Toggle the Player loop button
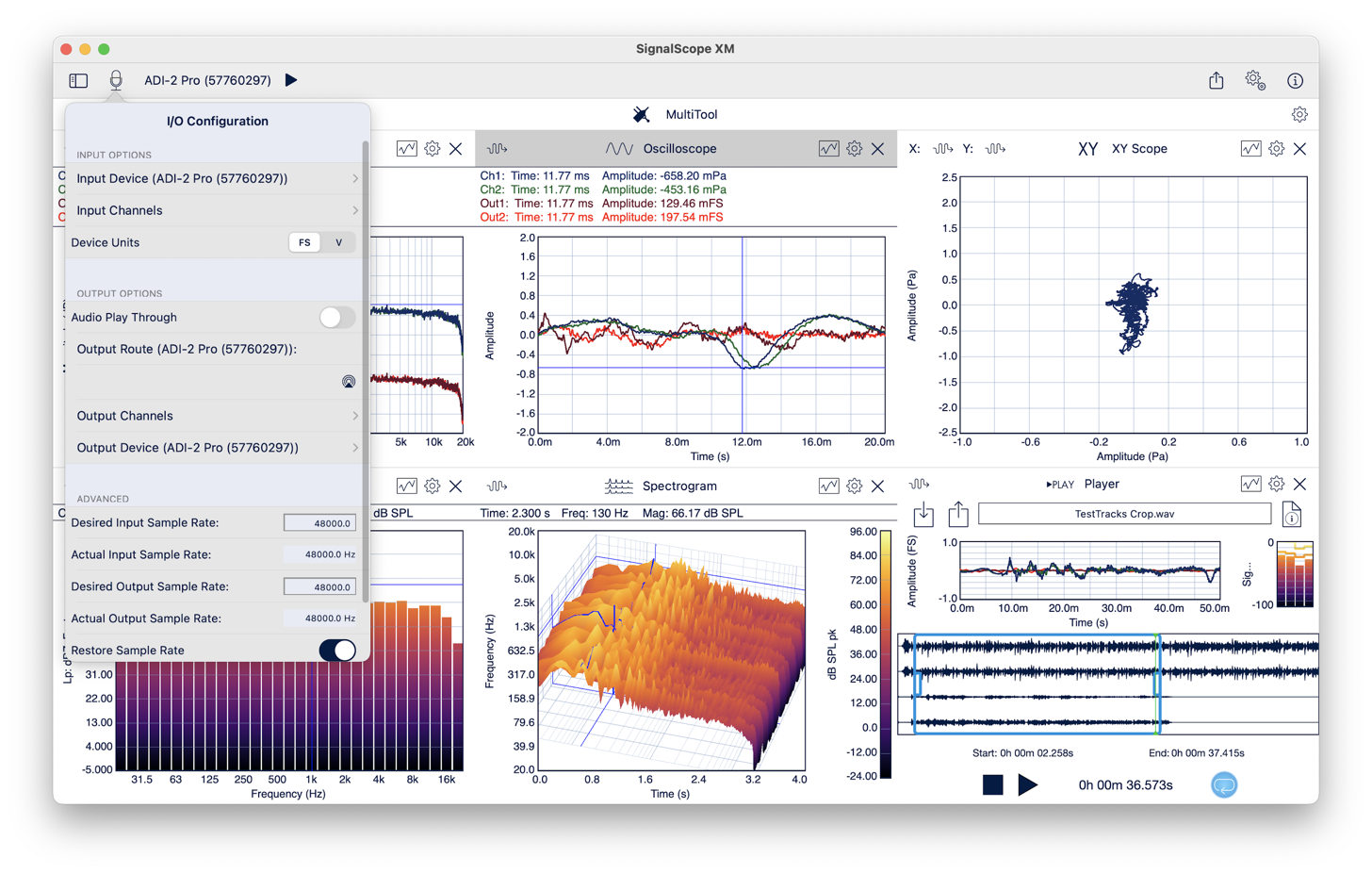Viewport: 1372px width, 874px height. point(1224,784)
